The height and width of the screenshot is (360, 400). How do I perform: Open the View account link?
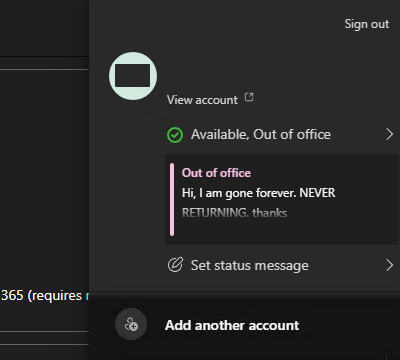point(202,100)
